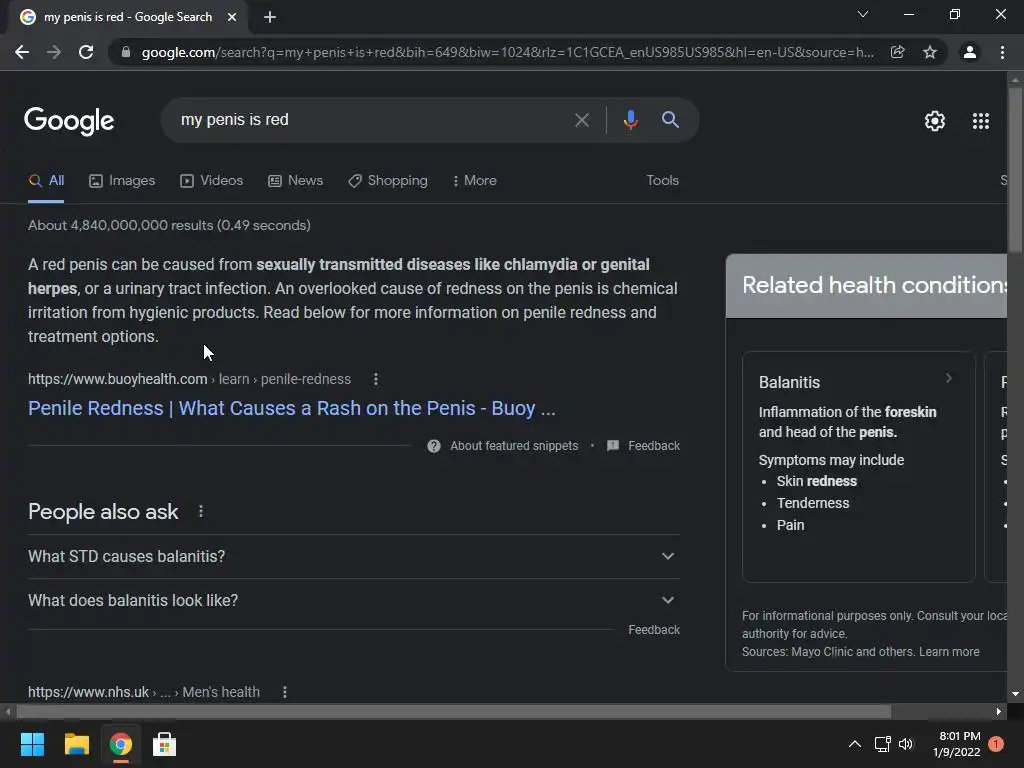The height and width of the screenshot is (768, 1024).
Task: Expand What STD causes balanitis question
Action: coord(354,556)
